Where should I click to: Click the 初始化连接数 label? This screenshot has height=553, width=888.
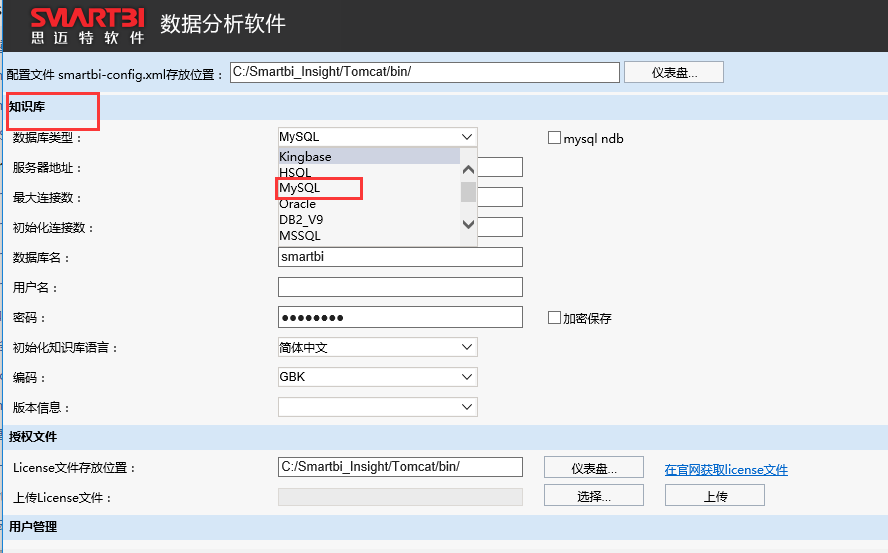(53, 228)
